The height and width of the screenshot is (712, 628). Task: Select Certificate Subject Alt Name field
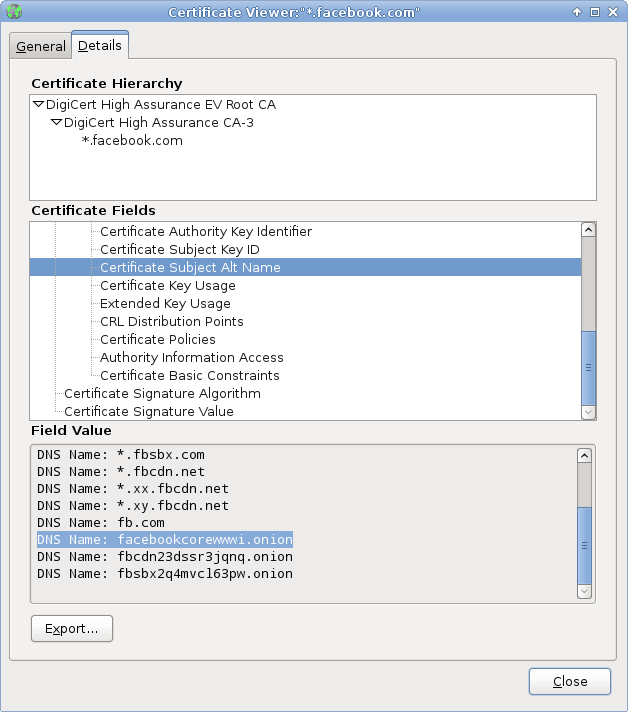305,267
